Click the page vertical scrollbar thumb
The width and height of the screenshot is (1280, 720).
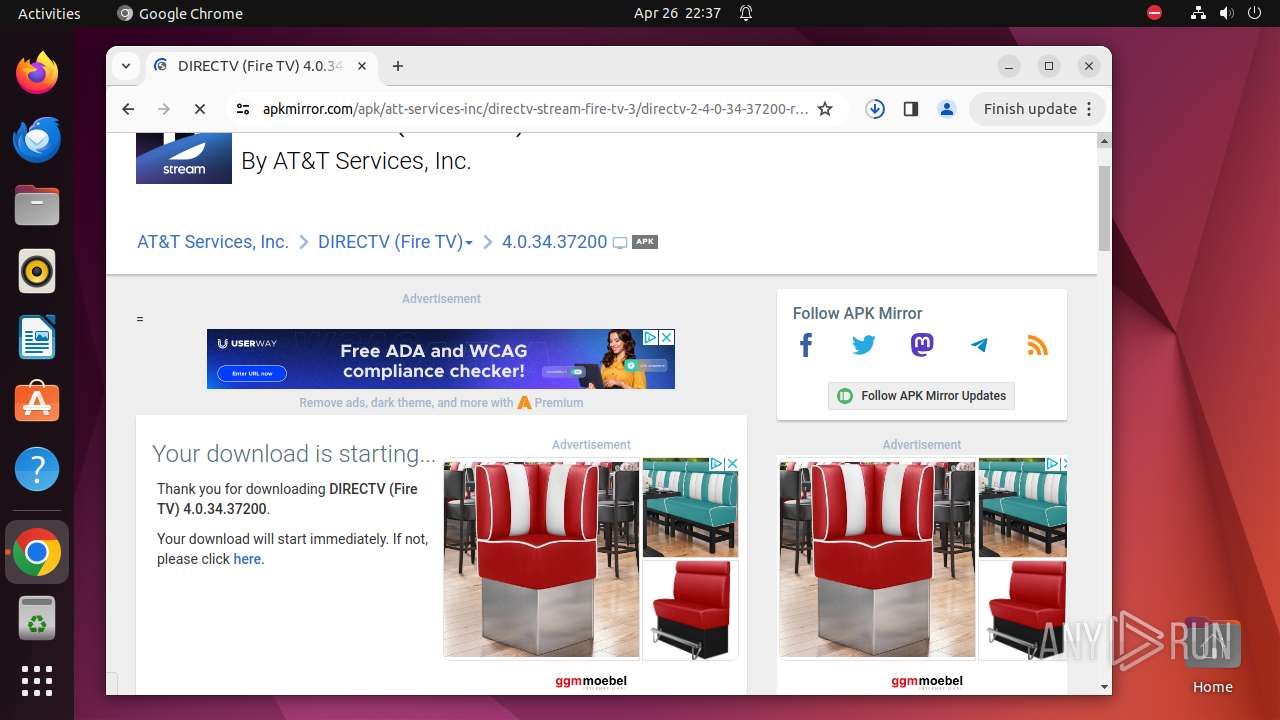[x=1104, y=208]
